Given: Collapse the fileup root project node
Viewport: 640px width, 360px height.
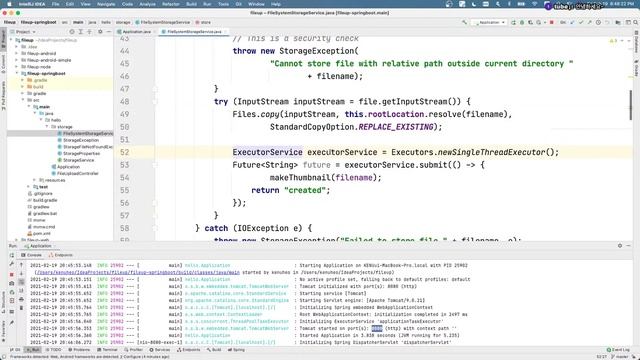Looking at the screenshot, I should (12, 40).
